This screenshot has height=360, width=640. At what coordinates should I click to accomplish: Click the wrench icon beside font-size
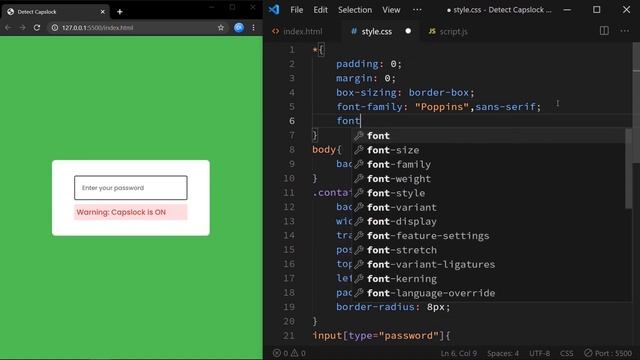tap(359, 150)
